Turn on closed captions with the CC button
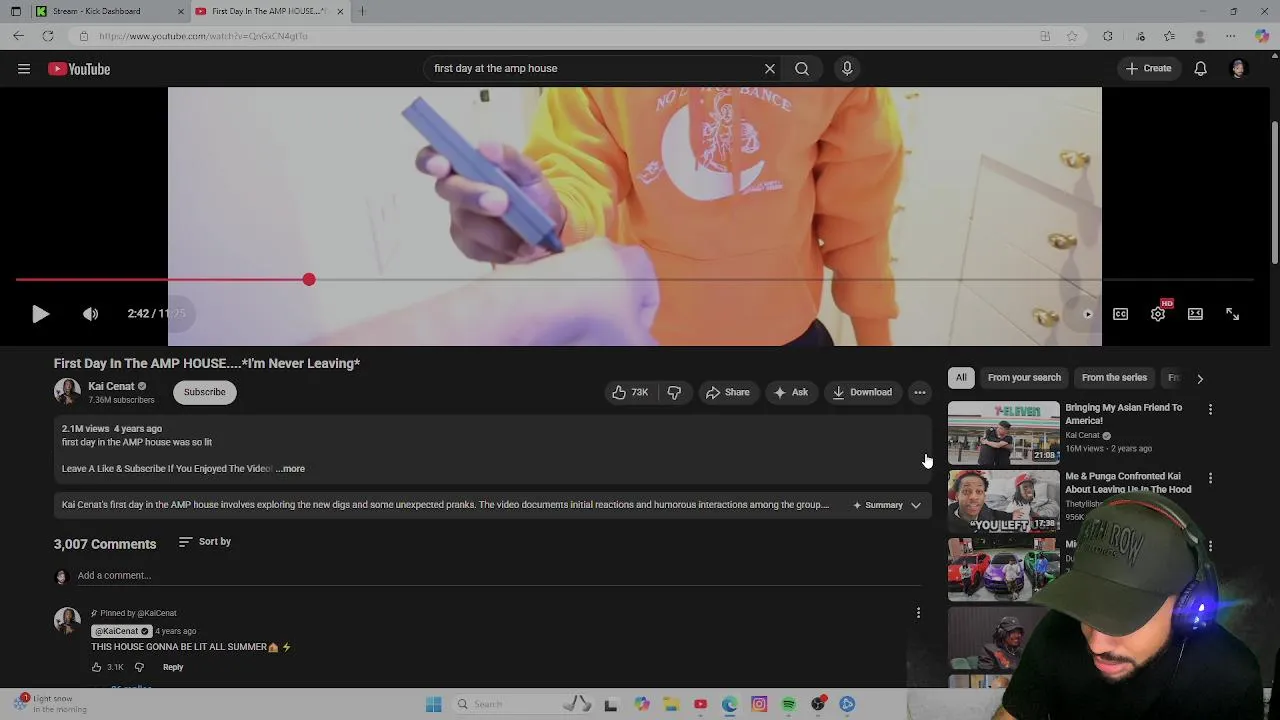 1120,314
